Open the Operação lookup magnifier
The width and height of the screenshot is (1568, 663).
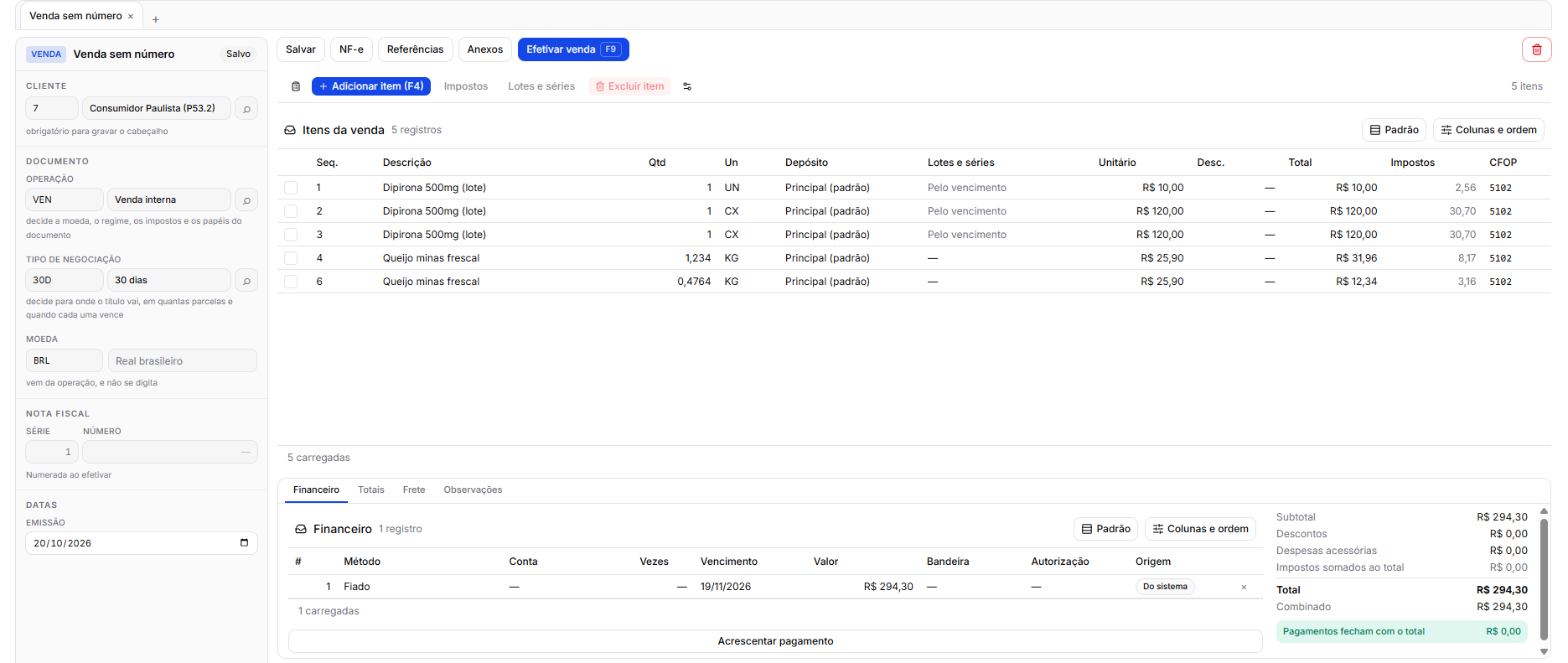tap(246, 200)
